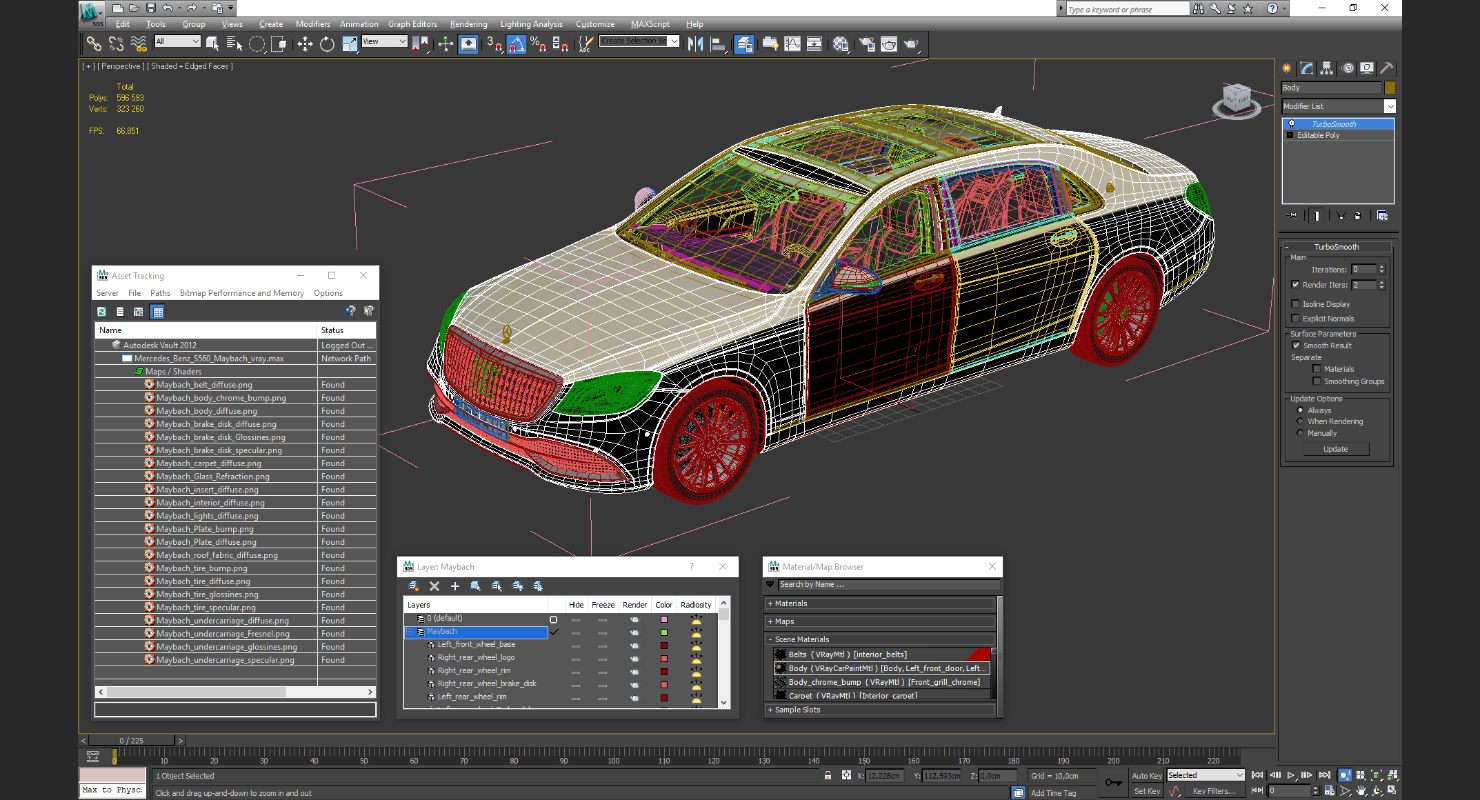Expand the Materials group in browser
The image size is (1480, 800).
pyautogui.click(x=880, y=603)
